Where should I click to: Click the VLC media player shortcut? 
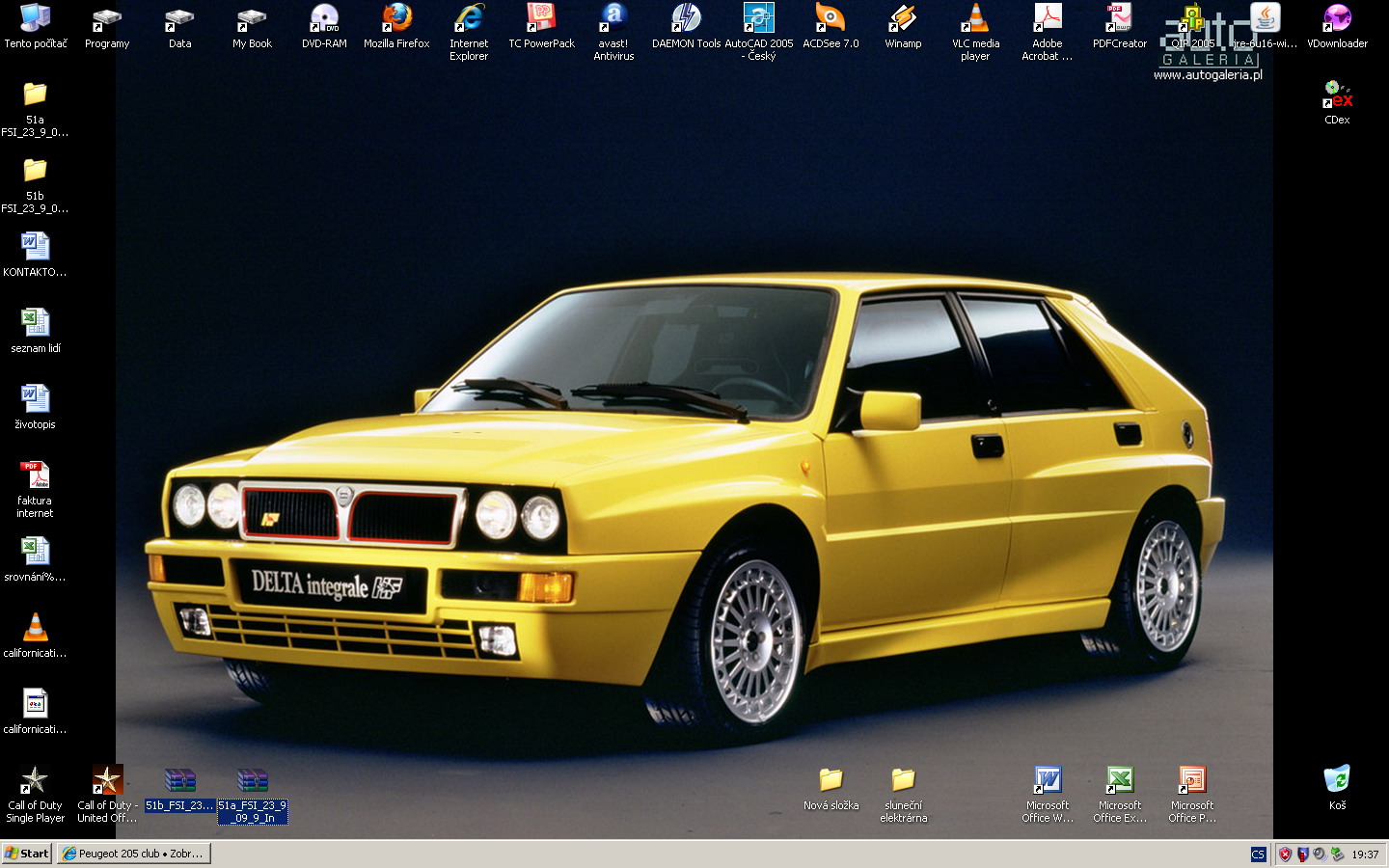975,19
